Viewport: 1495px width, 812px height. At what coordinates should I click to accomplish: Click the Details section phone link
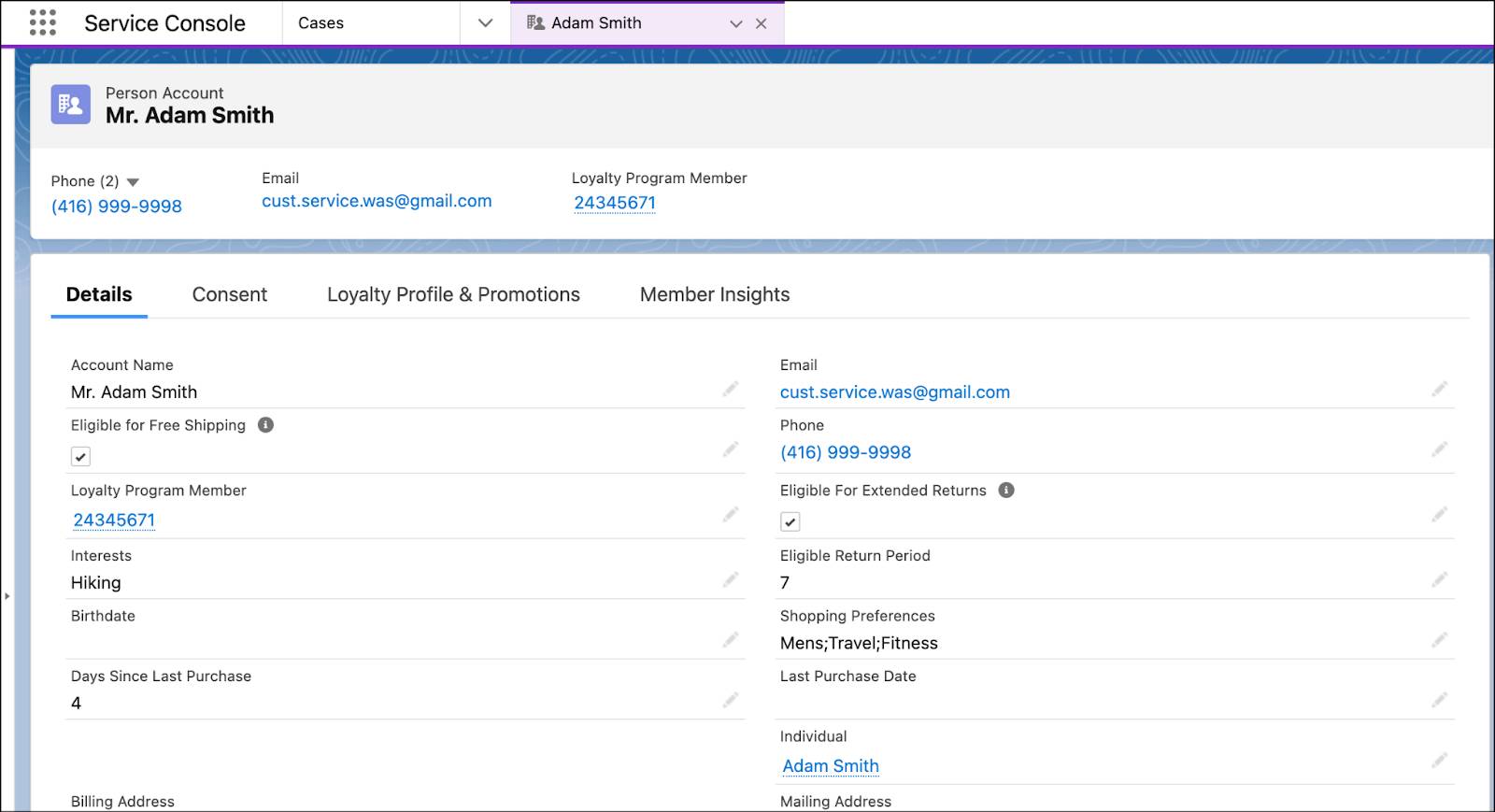click(x=846, y=452)
